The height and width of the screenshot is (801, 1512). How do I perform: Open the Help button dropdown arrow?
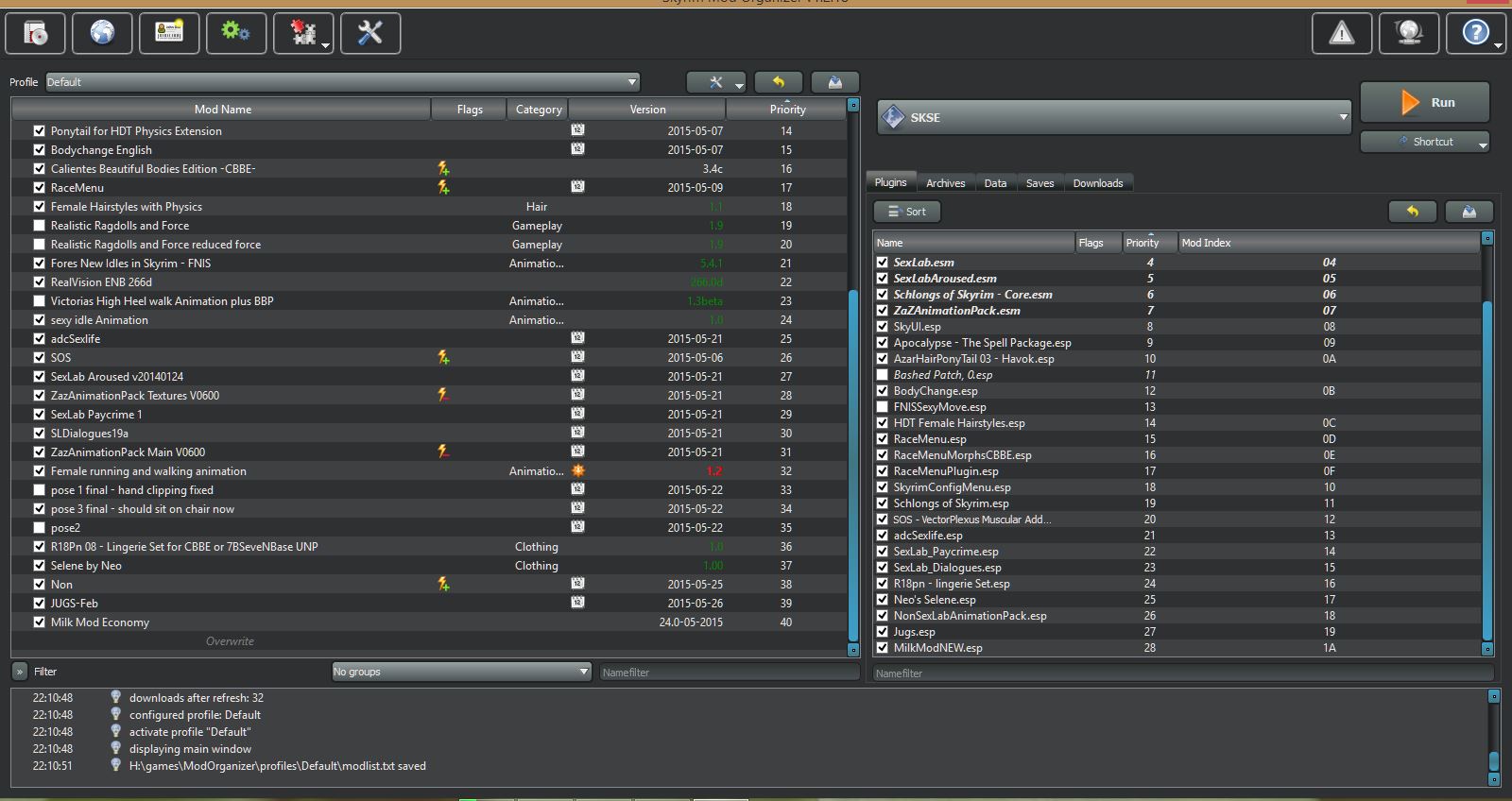tap(1498, 43)
